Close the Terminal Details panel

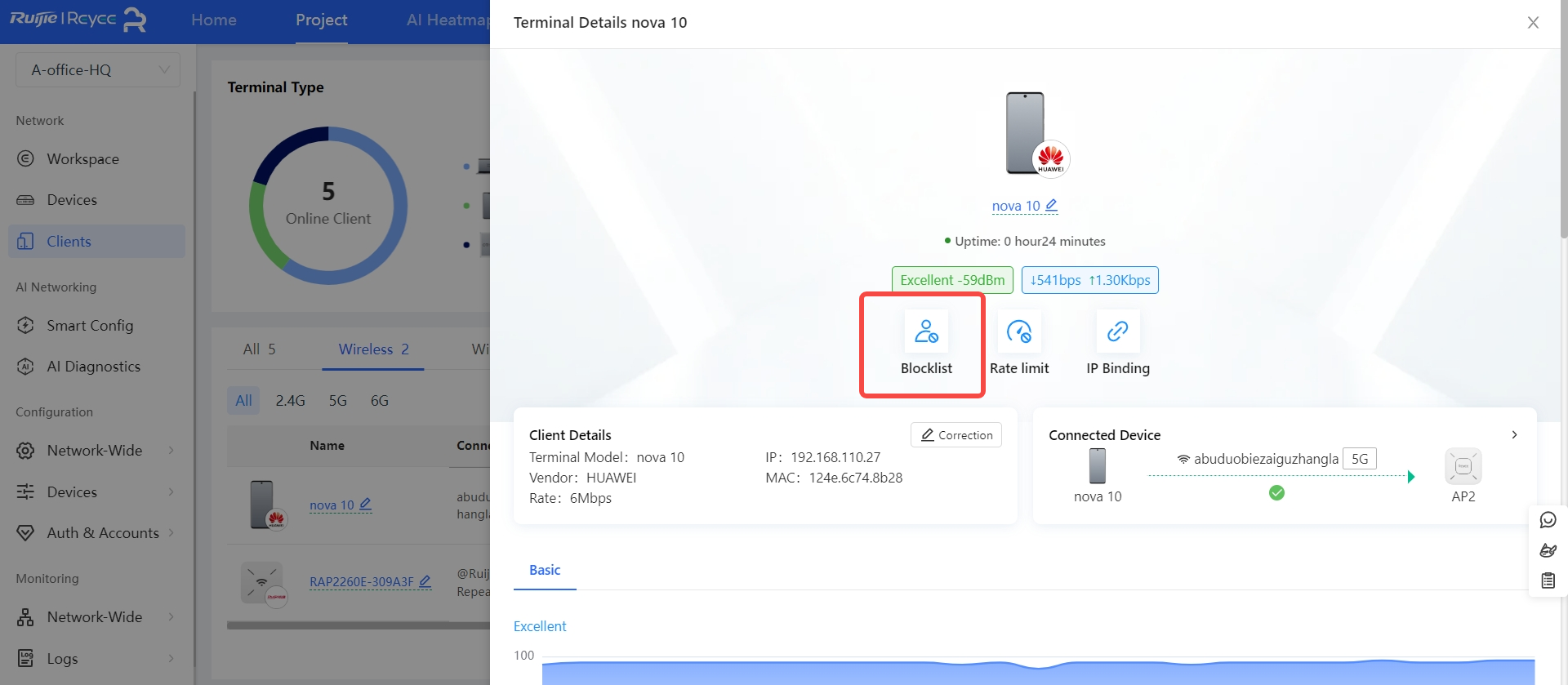1533,23
